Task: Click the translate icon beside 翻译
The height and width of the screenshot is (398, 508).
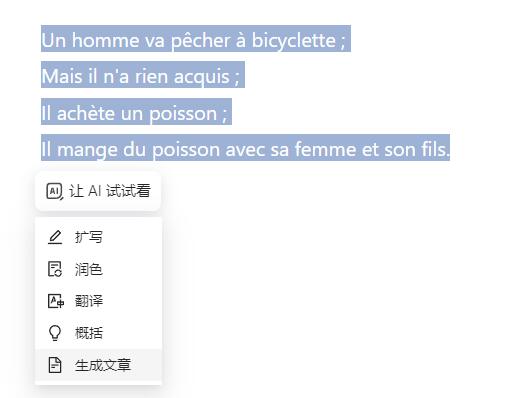Action: (56, 301)
